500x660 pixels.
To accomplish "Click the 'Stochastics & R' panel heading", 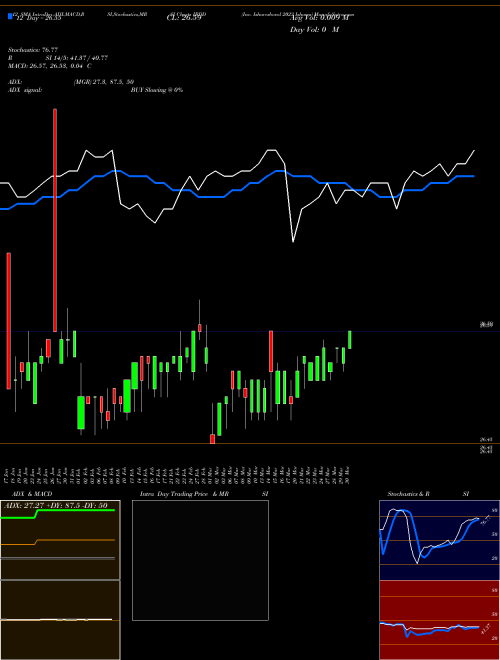I will [408, 494].
